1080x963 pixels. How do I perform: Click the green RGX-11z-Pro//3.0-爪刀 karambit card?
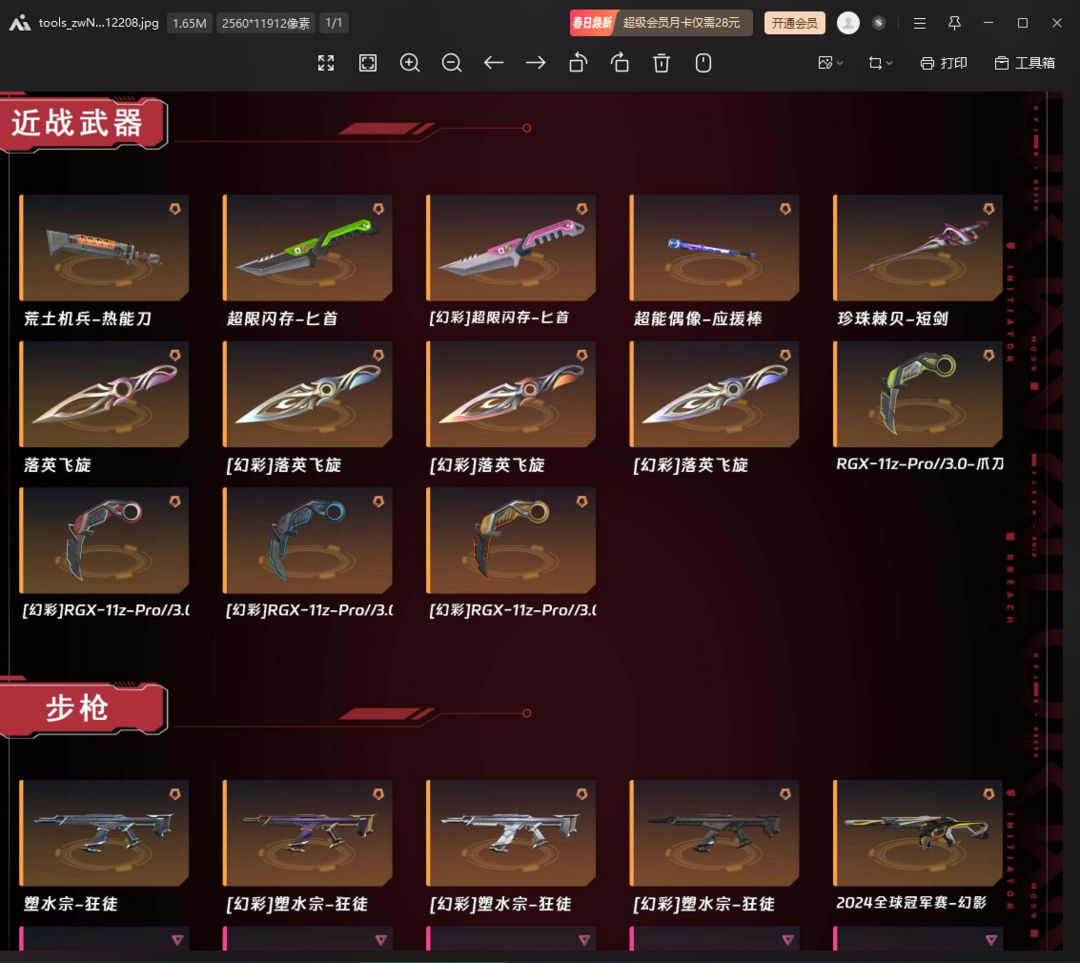(x=917, y=394)
